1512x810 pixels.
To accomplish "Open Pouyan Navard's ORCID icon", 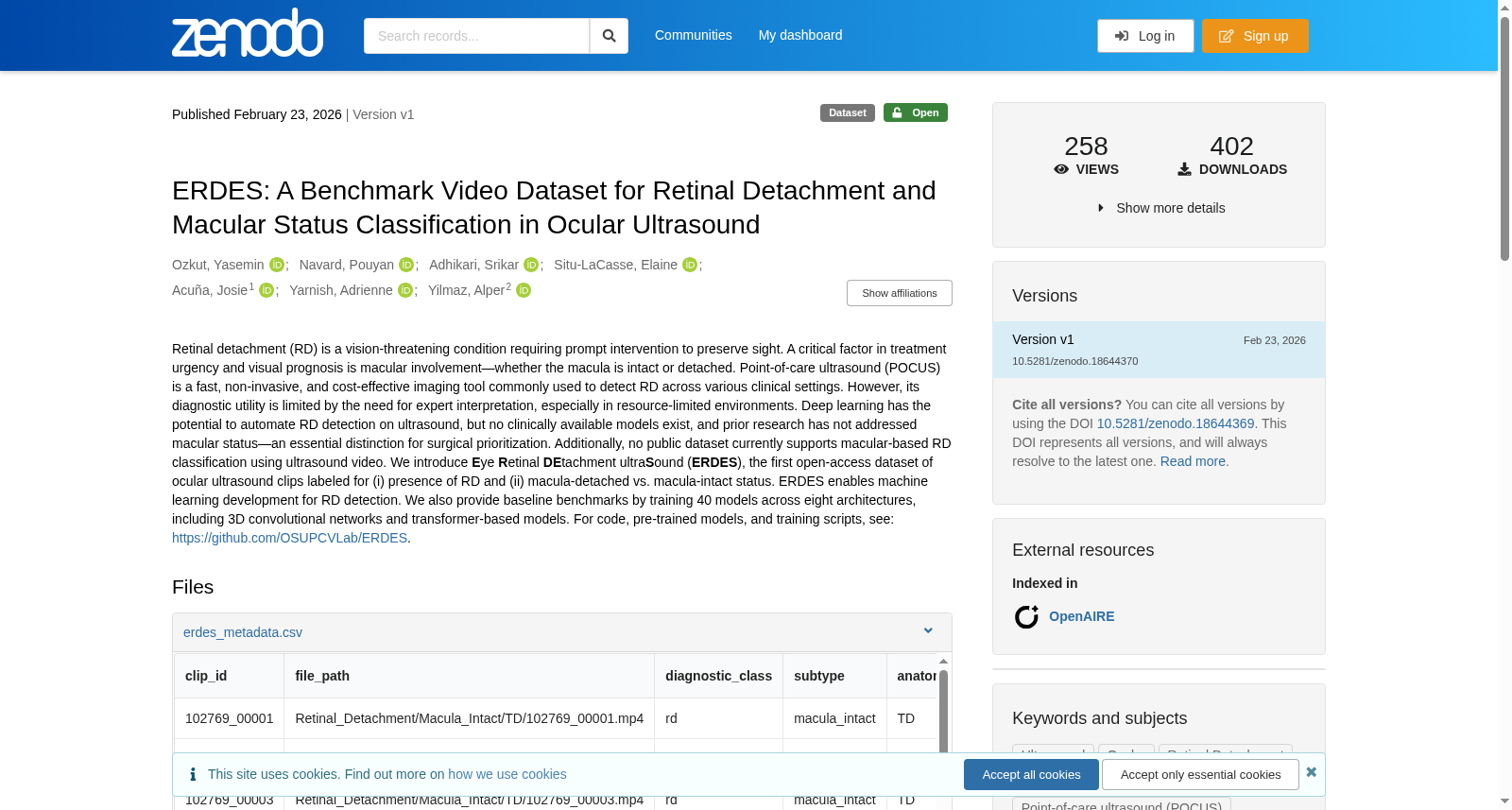I will 406,265.
